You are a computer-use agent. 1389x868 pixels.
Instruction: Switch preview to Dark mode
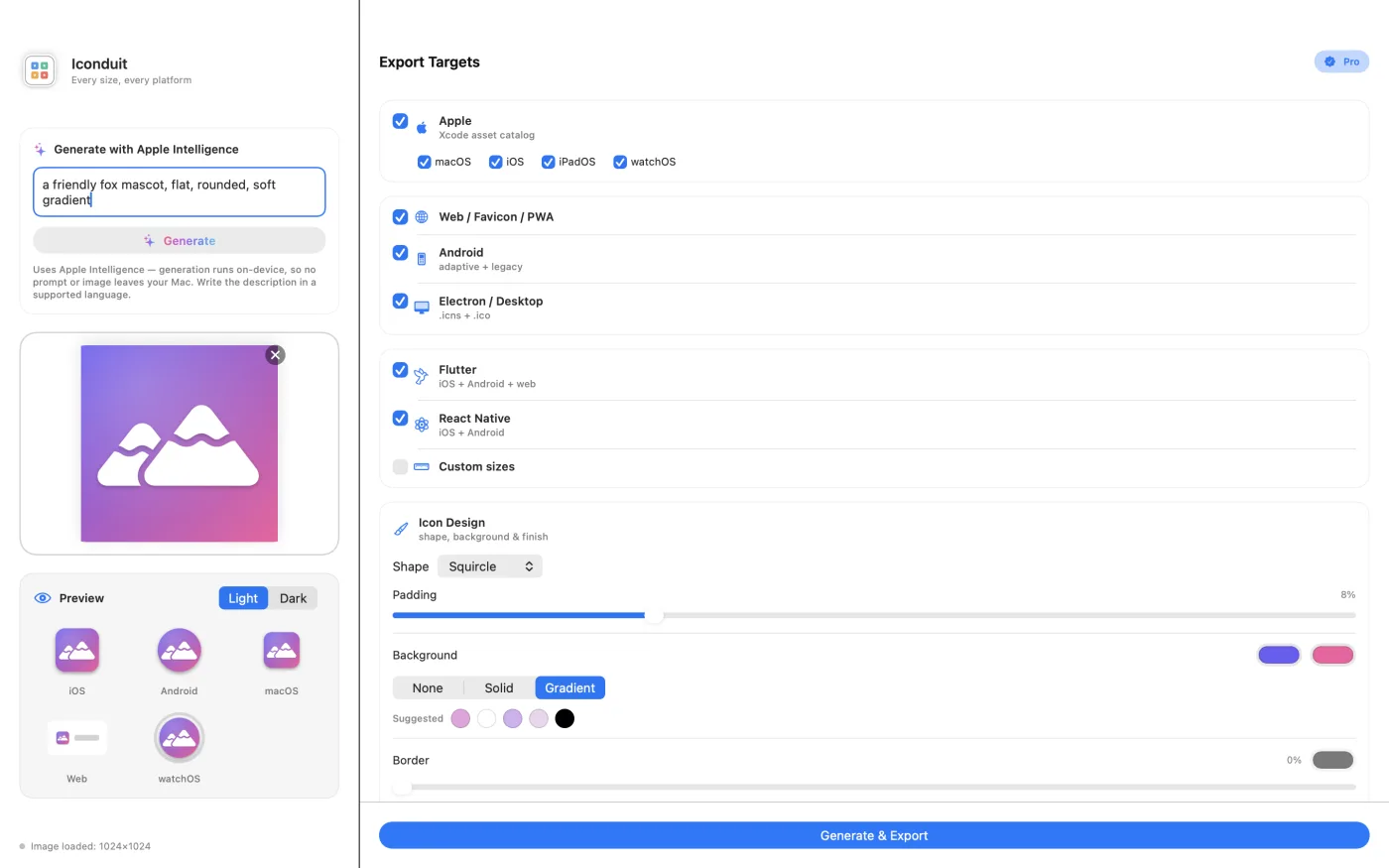(x=293, y=598)
